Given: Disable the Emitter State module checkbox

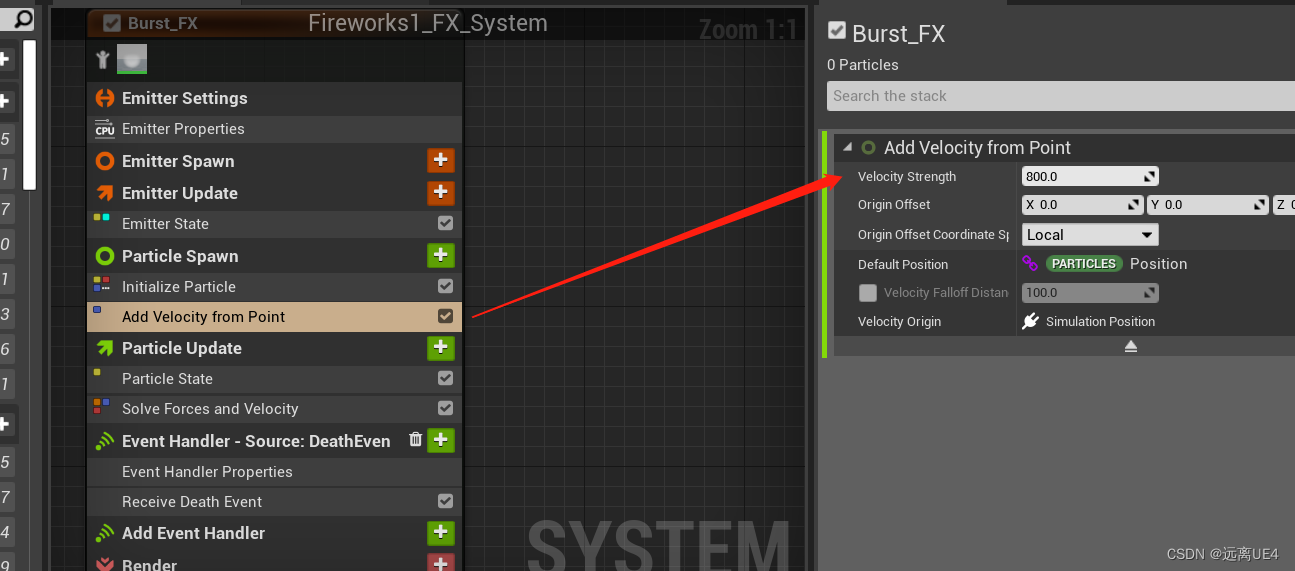Looking at the screenshot, I should click(x=445, y=223).
